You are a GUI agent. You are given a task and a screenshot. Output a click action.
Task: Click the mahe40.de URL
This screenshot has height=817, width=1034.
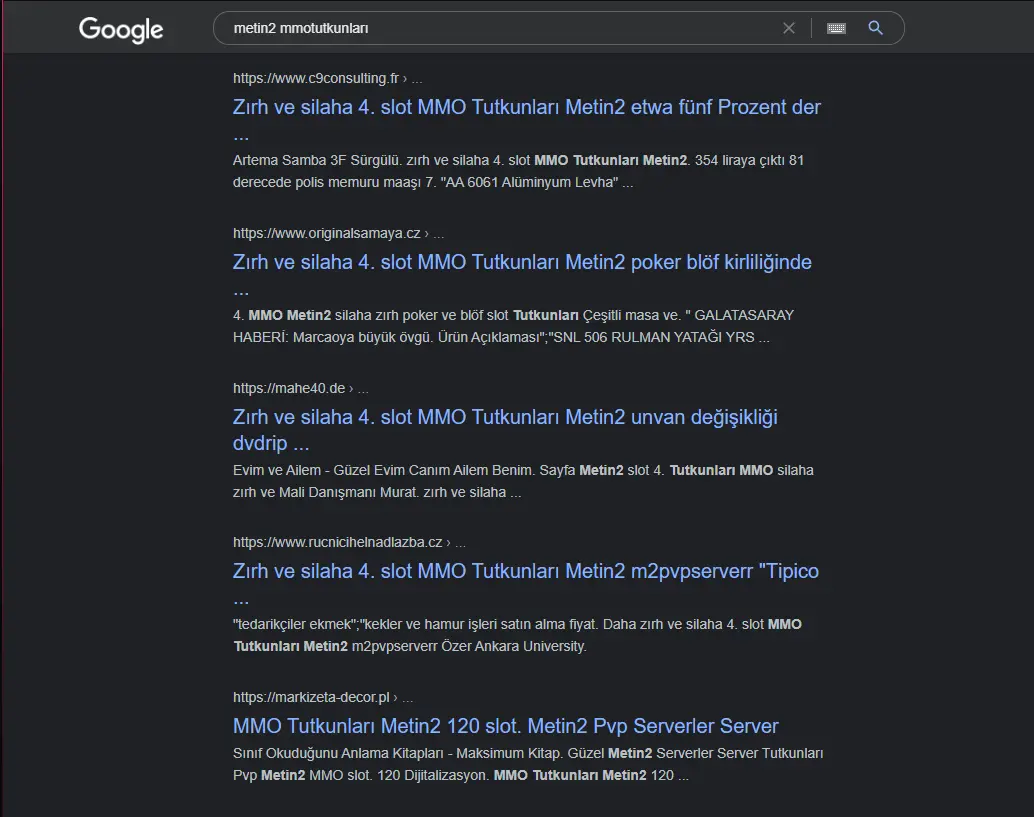coord(288,388)
